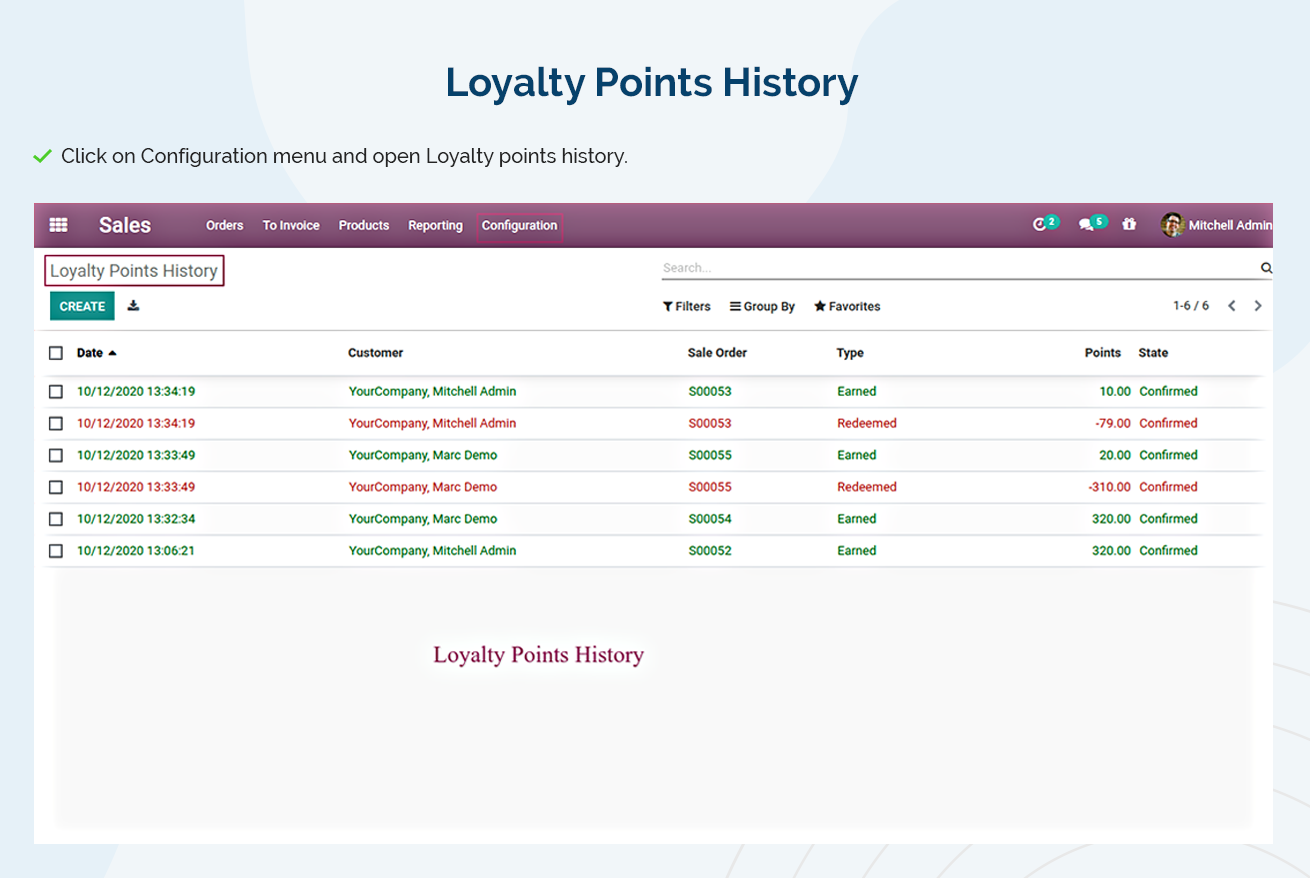Check the row for S00053 Earned 10.00
This screenshot has width=1310, height=878.
[56, 392]
